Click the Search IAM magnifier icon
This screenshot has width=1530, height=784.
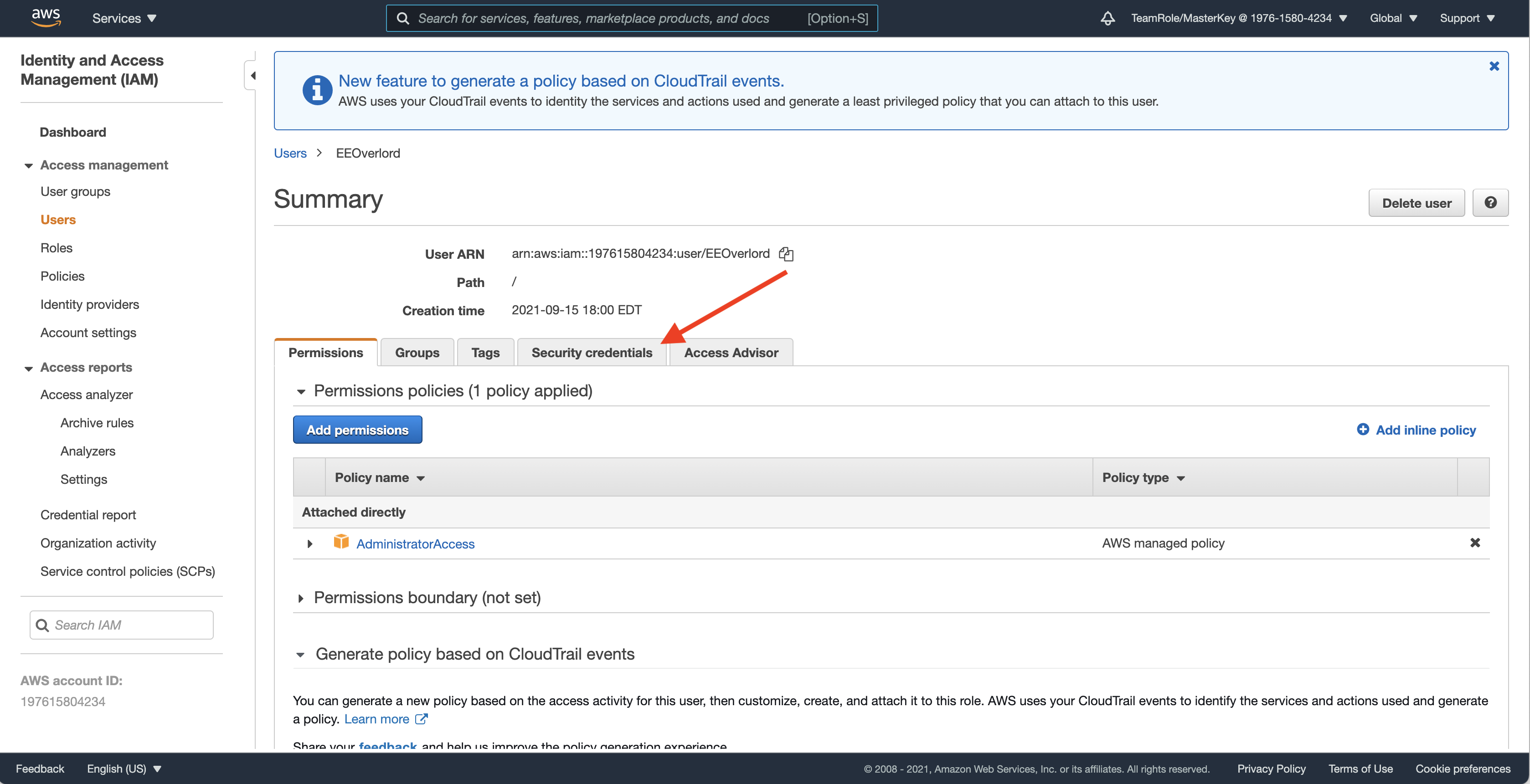(42, 625)
